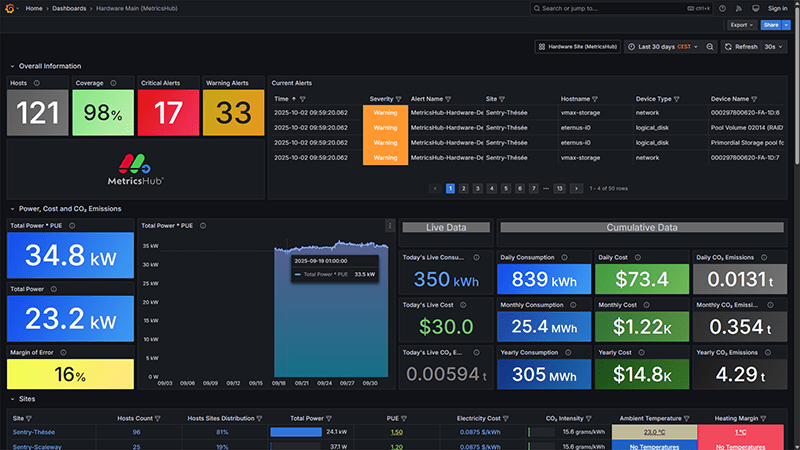
Task: Open the 30s refresh interval dropdown
Action: tap(774, 47)
